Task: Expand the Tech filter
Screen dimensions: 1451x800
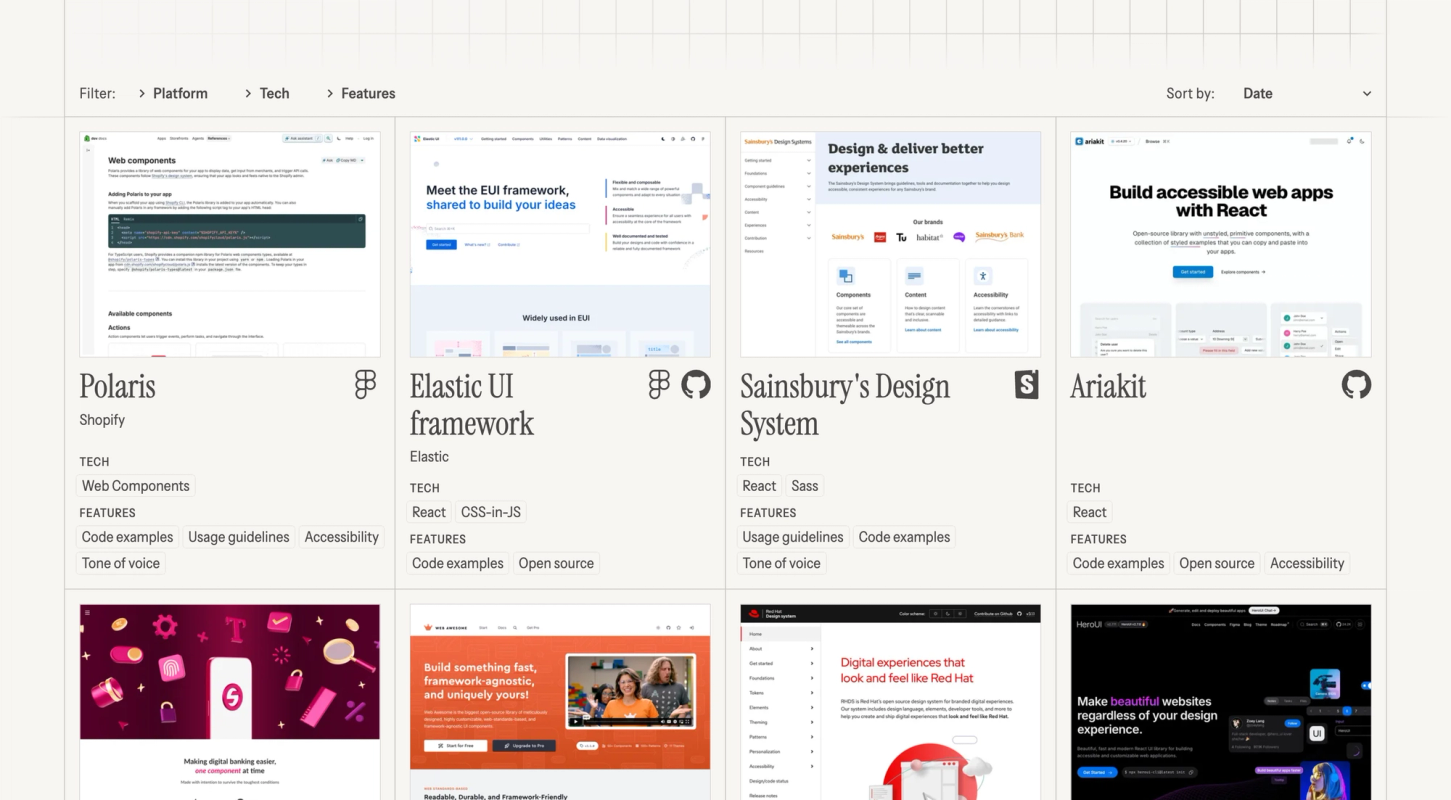Action: 266,93
